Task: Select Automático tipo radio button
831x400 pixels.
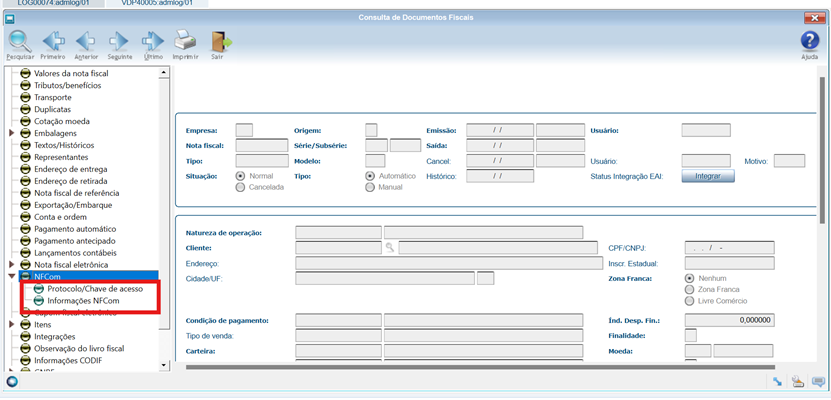Action: pos(370,176)
